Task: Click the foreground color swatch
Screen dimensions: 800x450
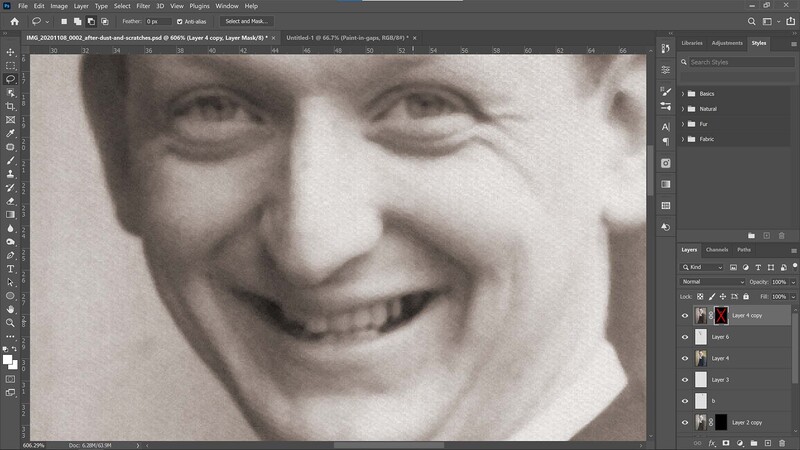Action: [x=7, y=360]
